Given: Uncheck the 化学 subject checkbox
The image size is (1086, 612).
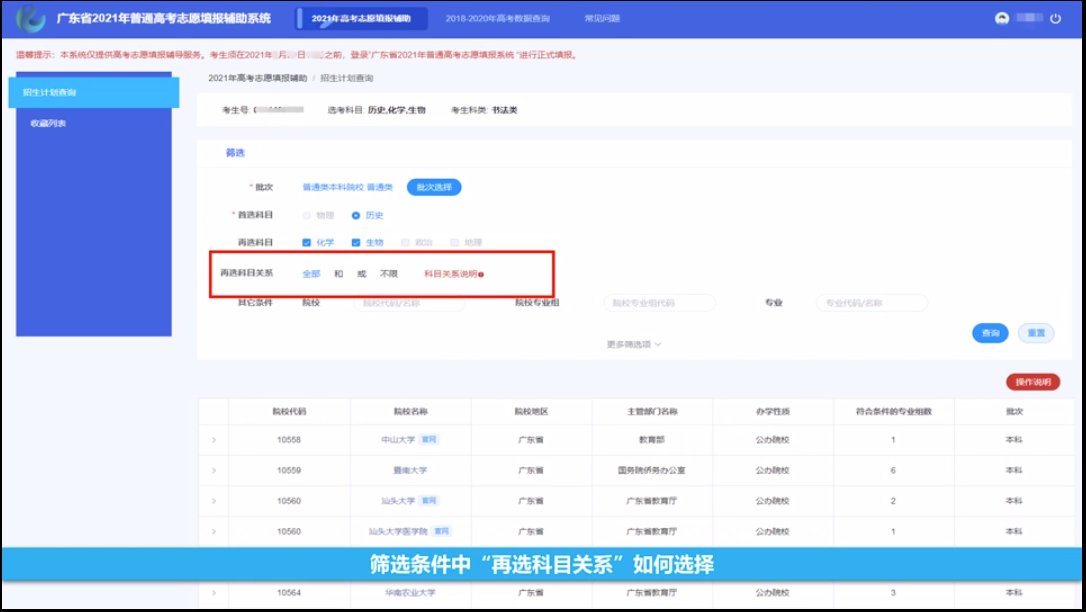Looking at the screenshot, I should coord(307,242).
